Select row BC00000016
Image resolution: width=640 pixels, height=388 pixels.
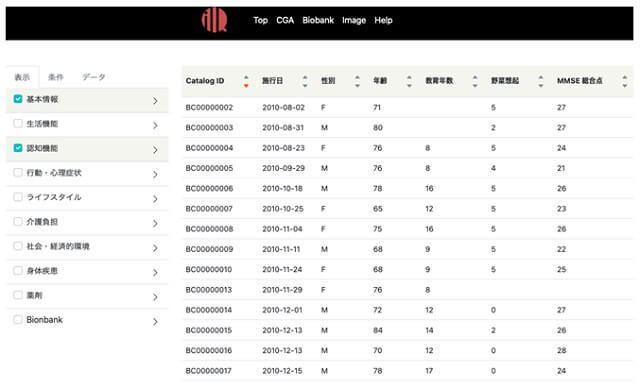[x=407, y=350]
